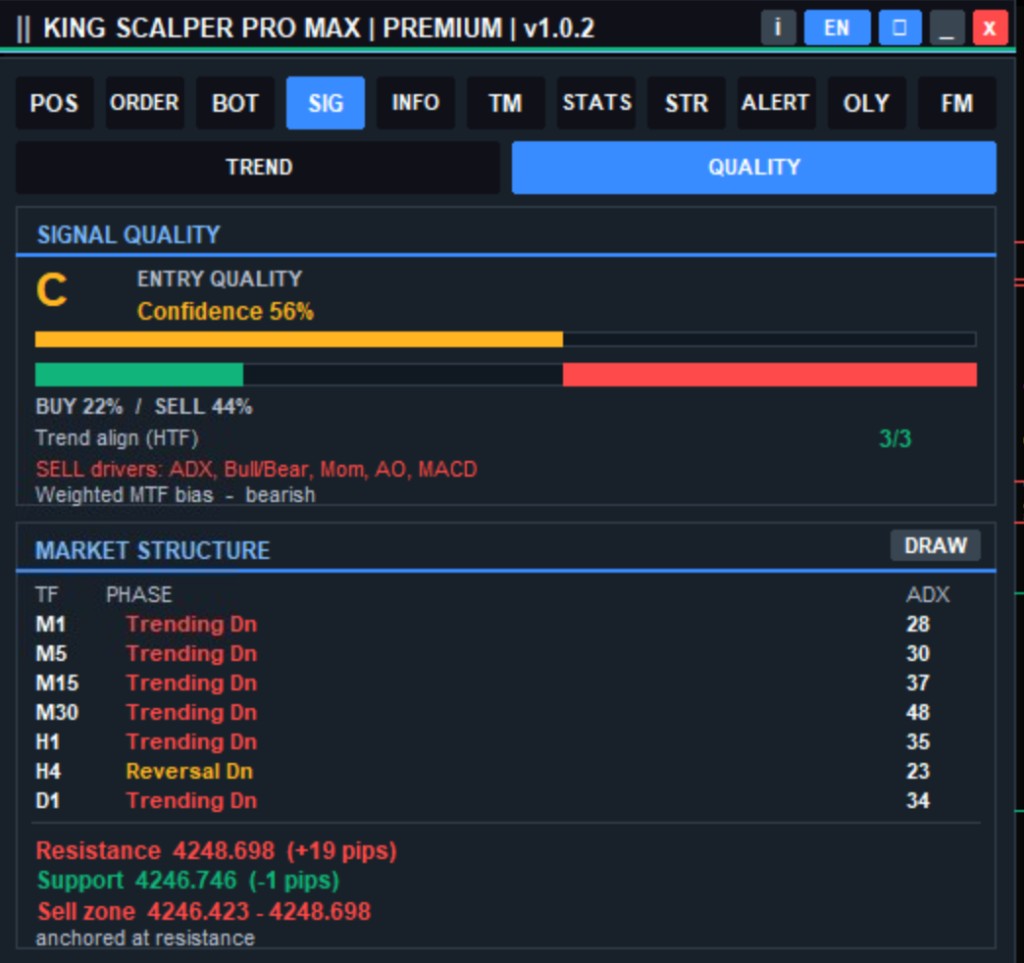
Task: Click the ADX column header
Action: [x=928, y=594]
